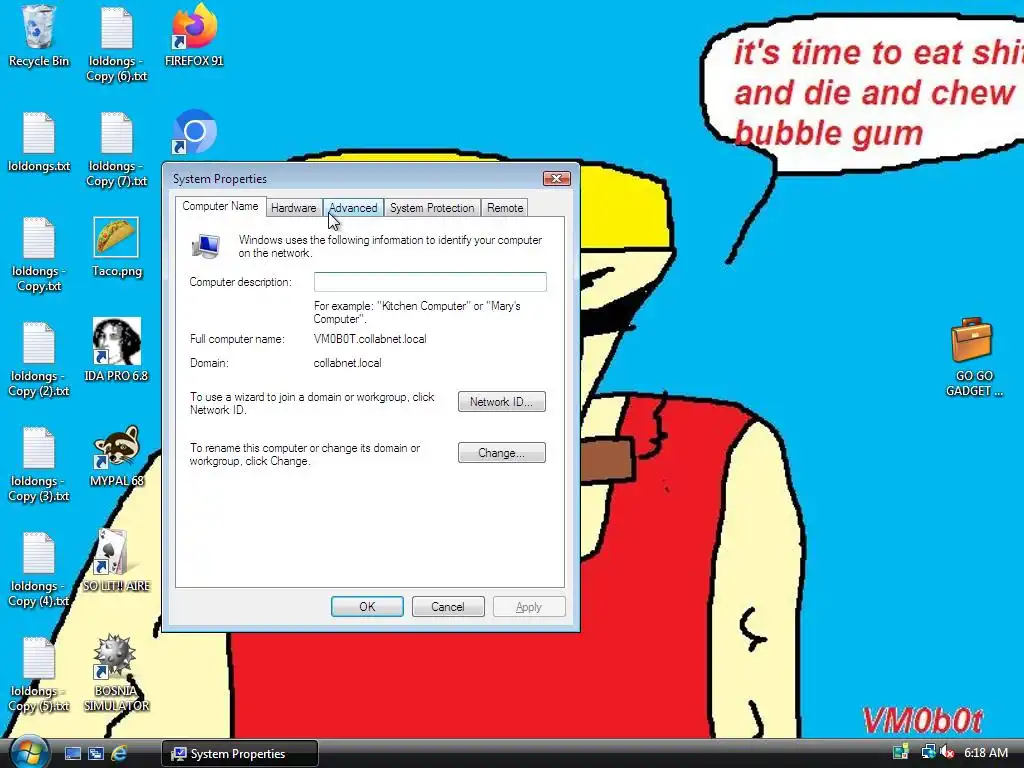The image size is (1024, 768).
Task: Select loldongs - Copy (6).txt file icon
Action: 117,43
